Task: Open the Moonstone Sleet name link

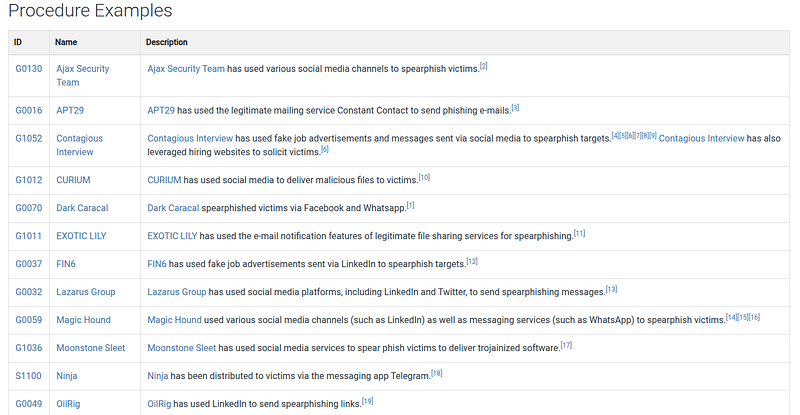Action: (91, 348)
